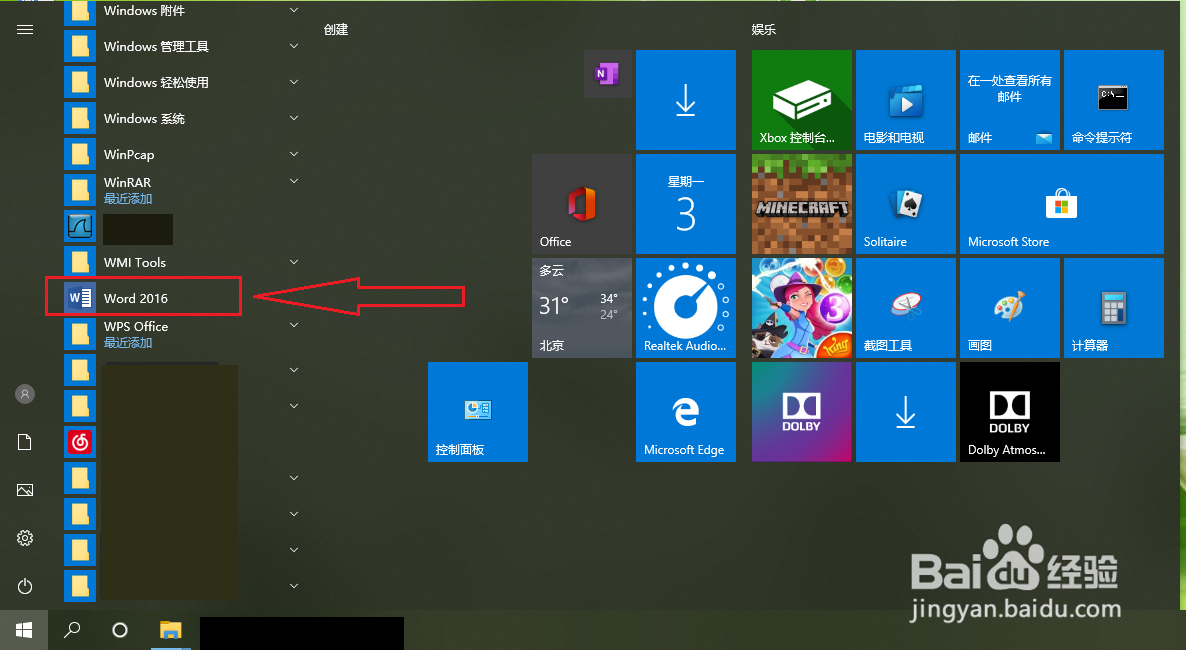Open the Dolby Atmos tile
Viewport: 1186px width, 650px height.
click(1010, 412)
